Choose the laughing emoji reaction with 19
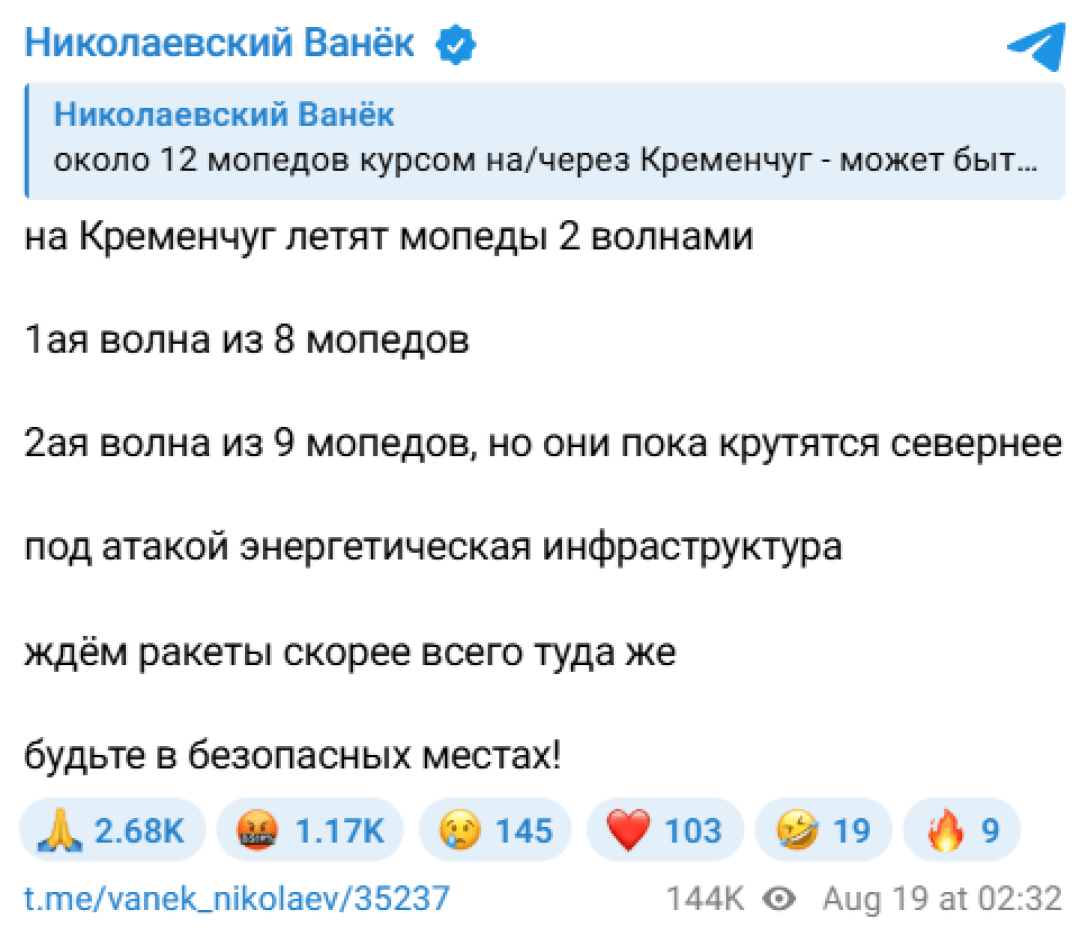Image resolution: width=1088 pixels, height=928 pixels. 826,830
